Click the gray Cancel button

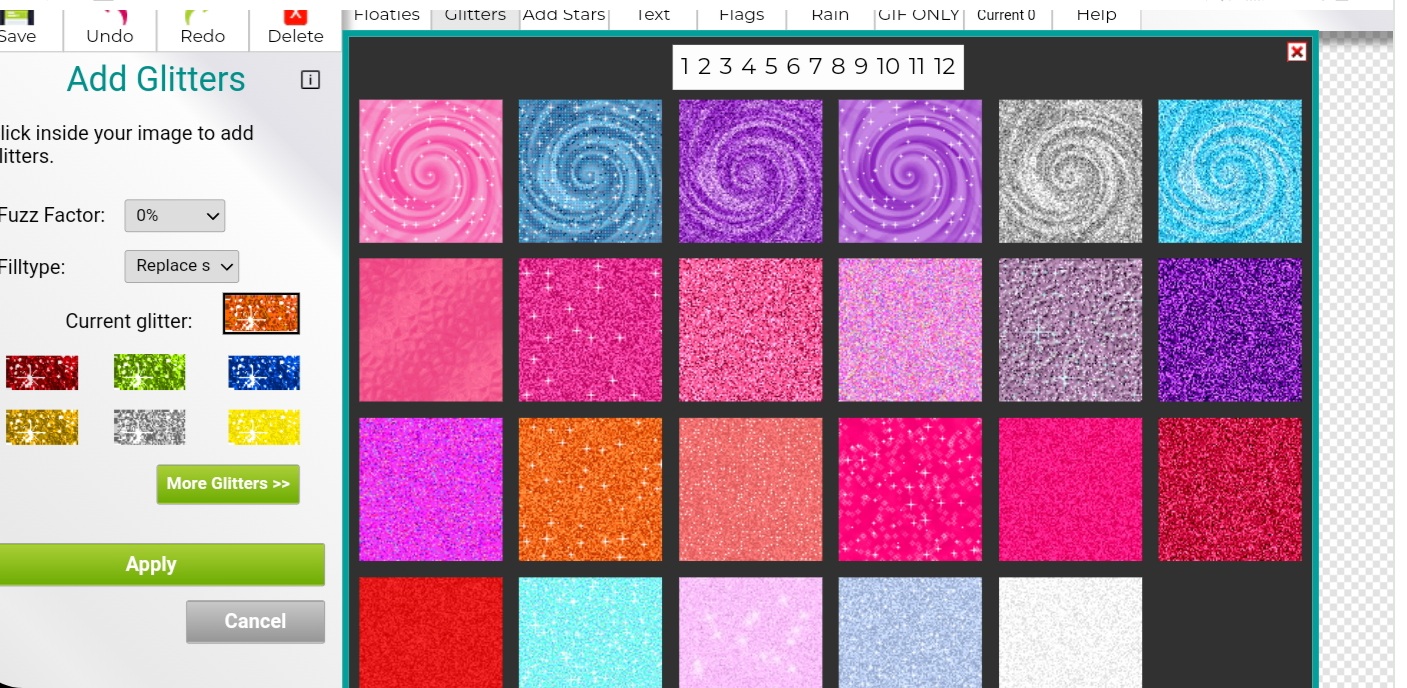255,621
